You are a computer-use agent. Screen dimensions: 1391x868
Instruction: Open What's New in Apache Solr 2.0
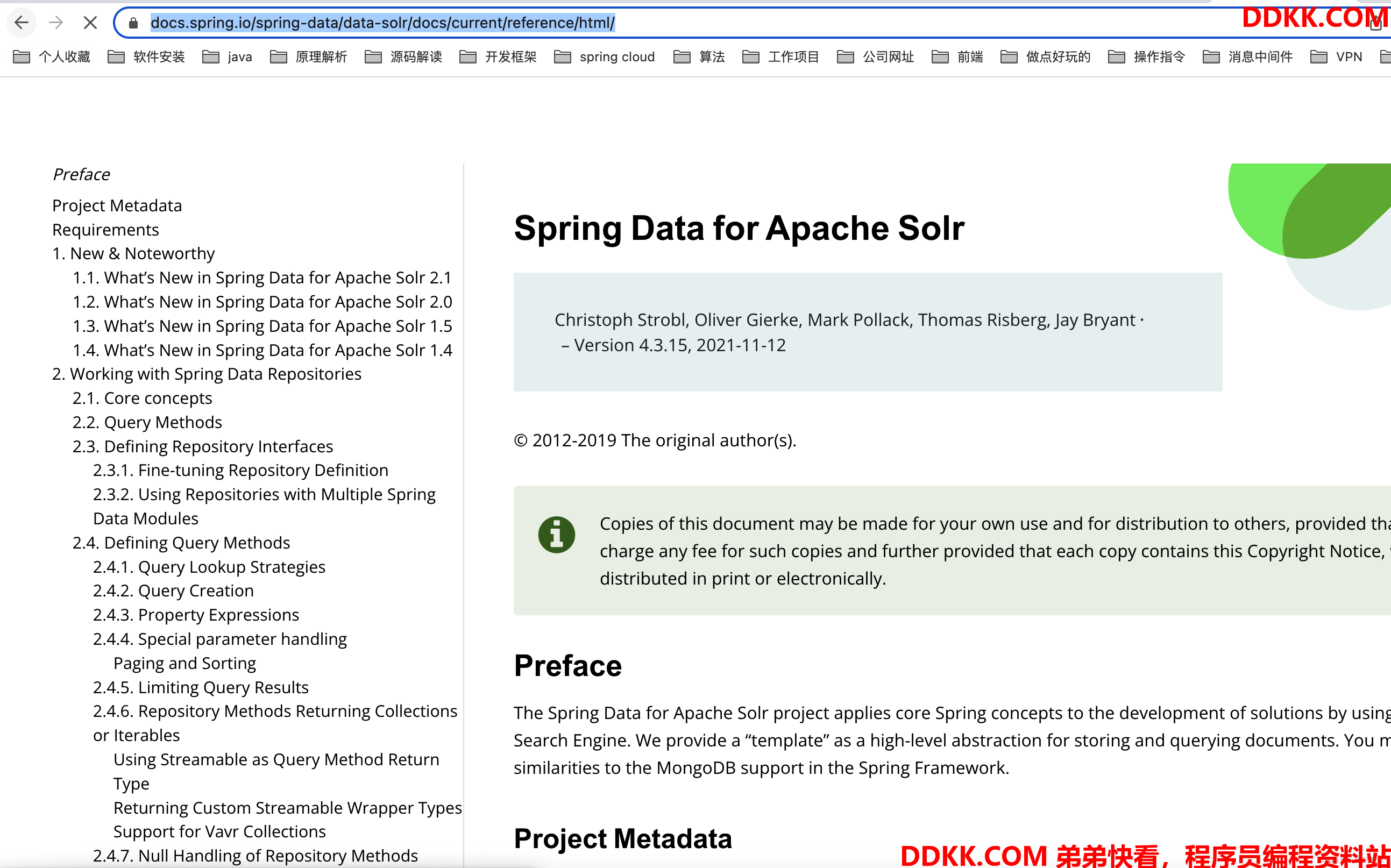coord(262,301)
